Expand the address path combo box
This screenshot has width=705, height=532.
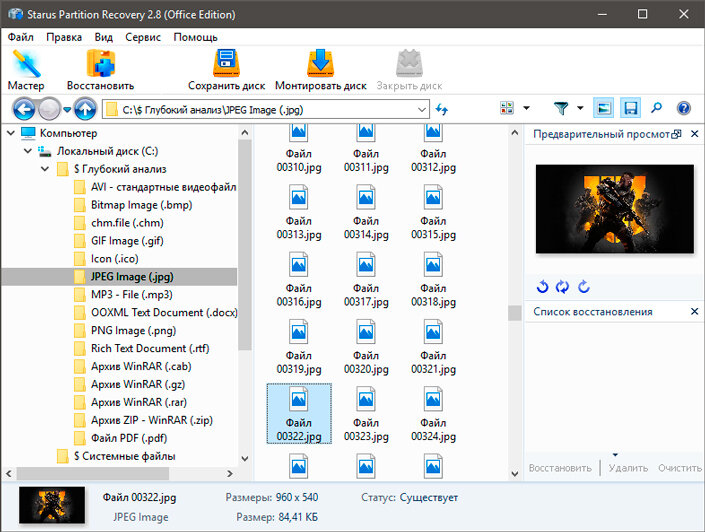[x=421, y=109]
